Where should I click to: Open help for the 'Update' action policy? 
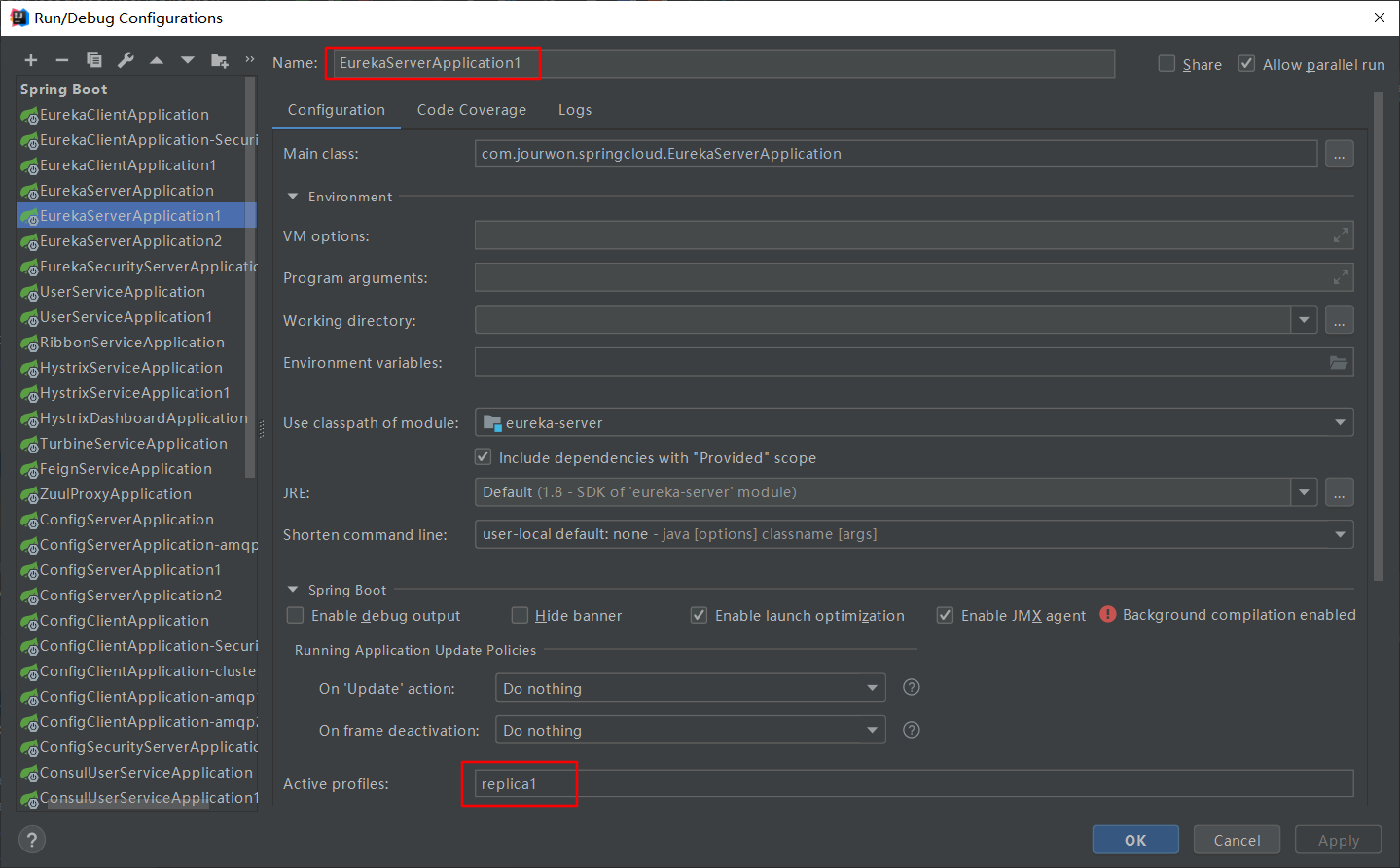tap(912, 687)
